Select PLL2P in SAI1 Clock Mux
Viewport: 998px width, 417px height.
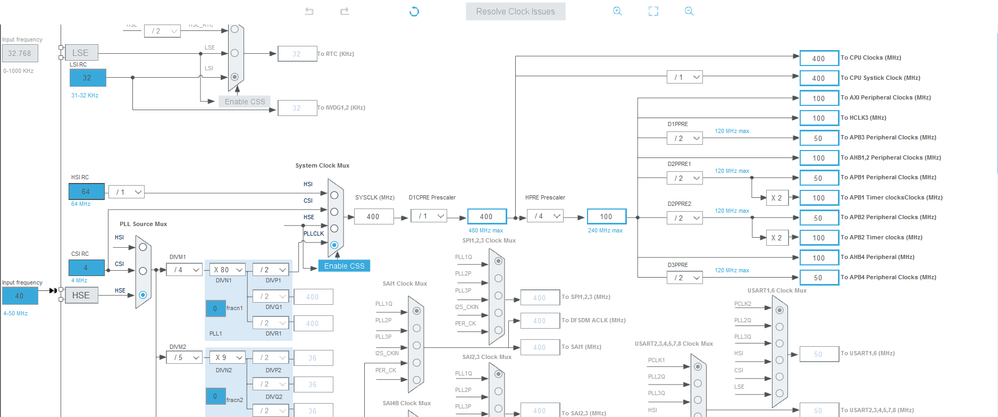(416, 327)
